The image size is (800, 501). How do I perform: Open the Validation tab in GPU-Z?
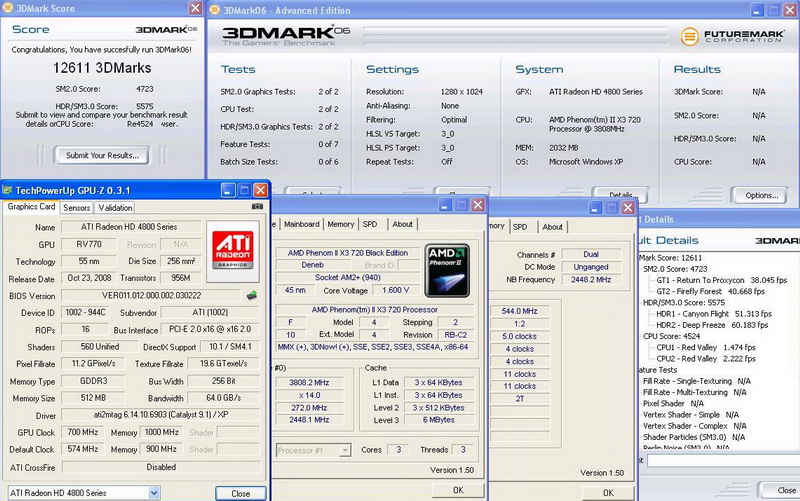coord(115,208)
